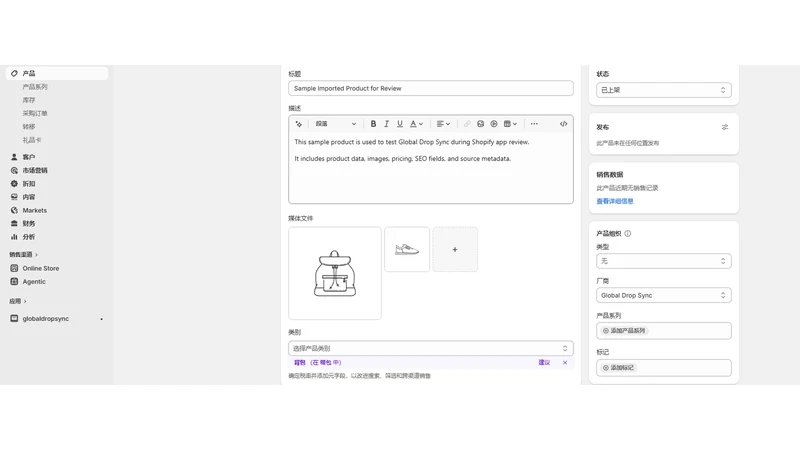This screenshot has width=800, height=450.
Task: Click the insert image icon
Action: [x=480, y=124]
